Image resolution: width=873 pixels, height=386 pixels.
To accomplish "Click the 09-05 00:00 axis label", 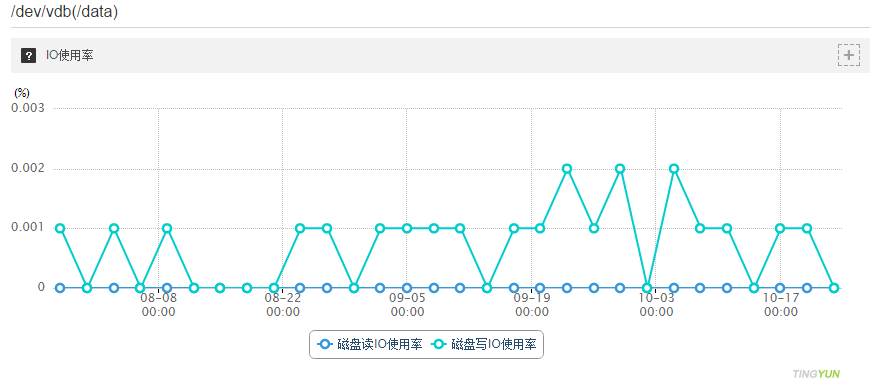I will tap(408, 305).
